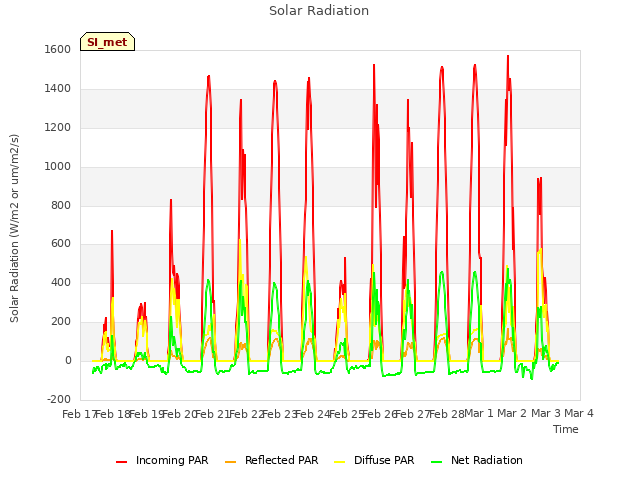Click the 1000 y-axis tick label
This screenshot has width=640, height=480.
(58, 167)
